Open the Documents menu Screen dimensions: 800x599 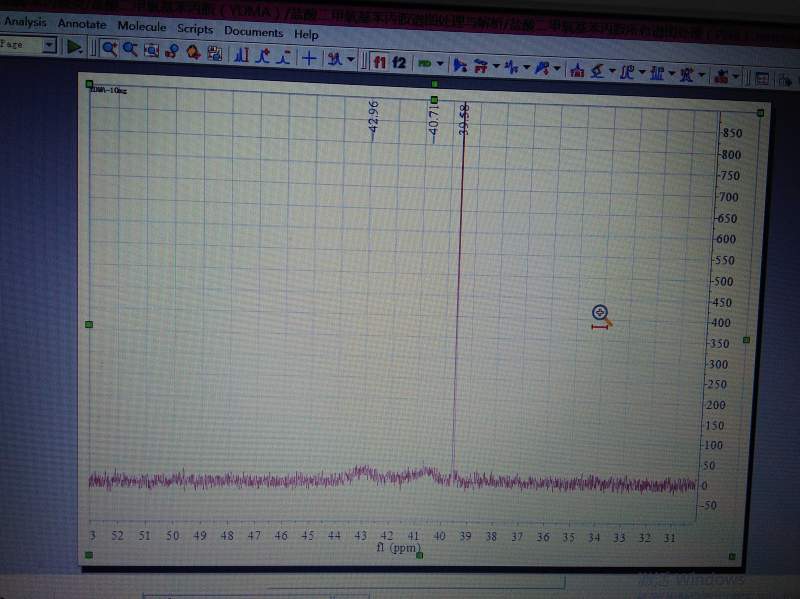(x=254, y=32)
